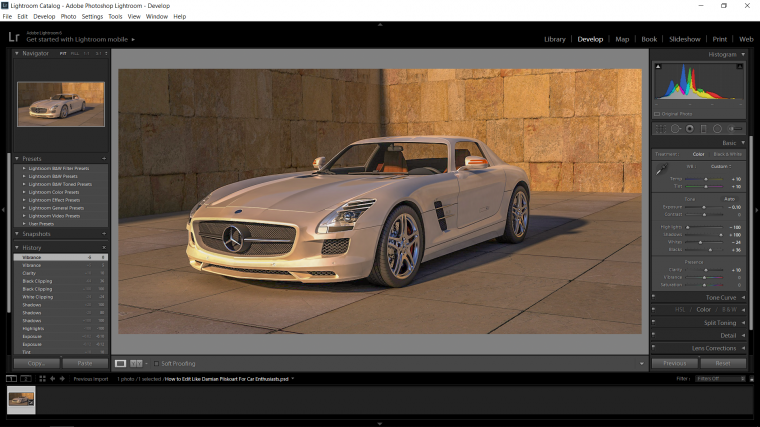Clear history with the History X icon
This screenshot has height=427, width=760.
pyautogui.click(x=104, y=247)
